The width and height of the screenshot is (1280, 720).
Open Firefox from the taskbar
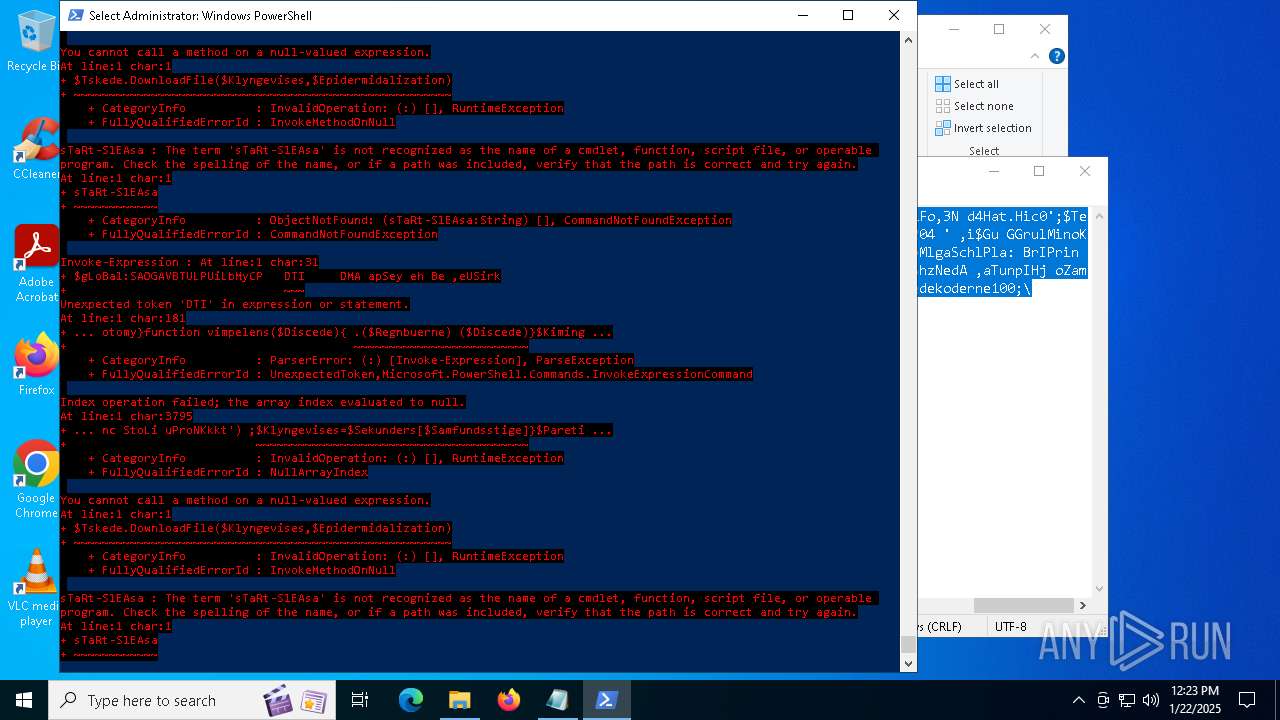(x=509, y=700)
